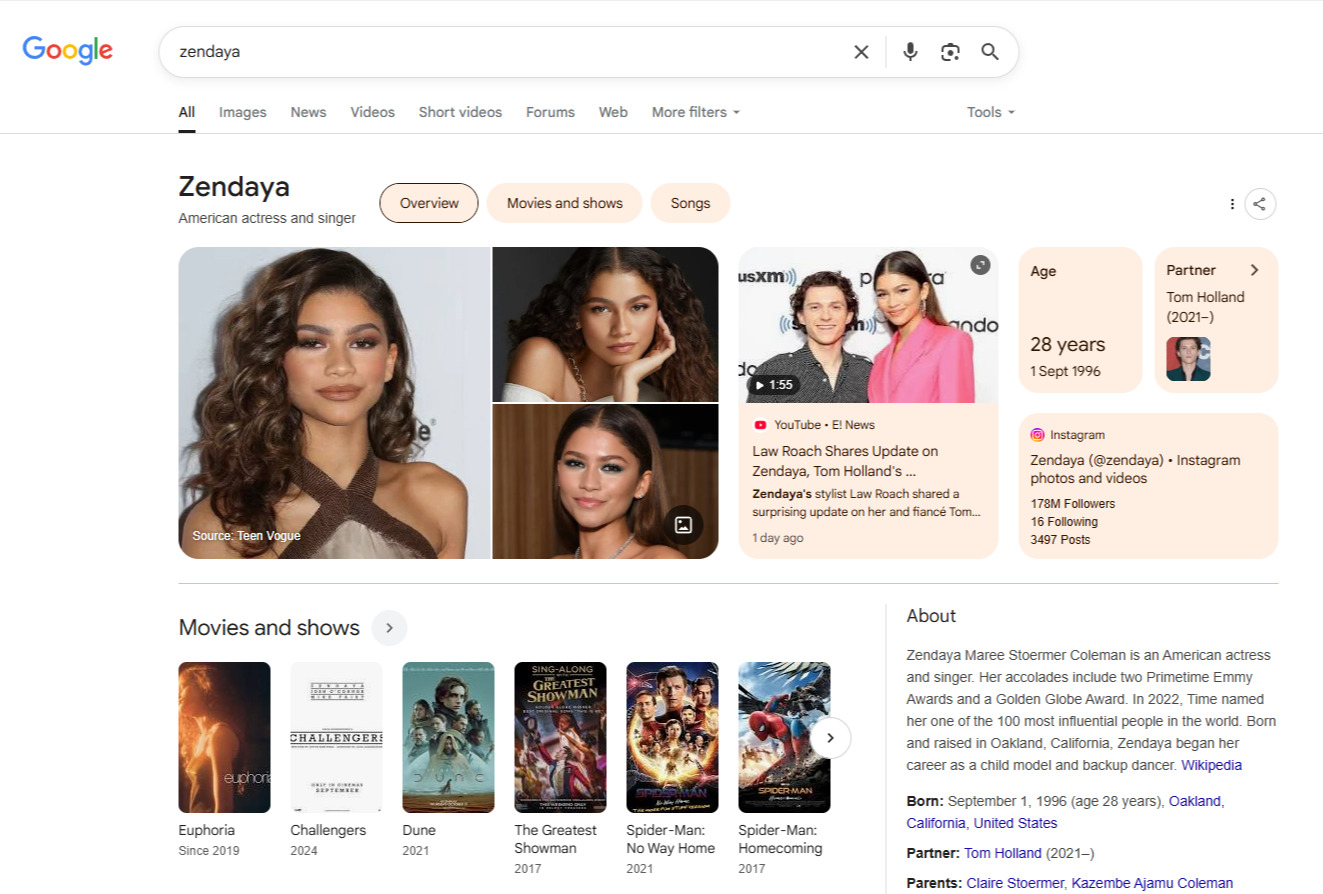Open three-dot more options in knowledge panel
The height and width of the screenshot is (894, 1323).
[x=1232, y=204]
